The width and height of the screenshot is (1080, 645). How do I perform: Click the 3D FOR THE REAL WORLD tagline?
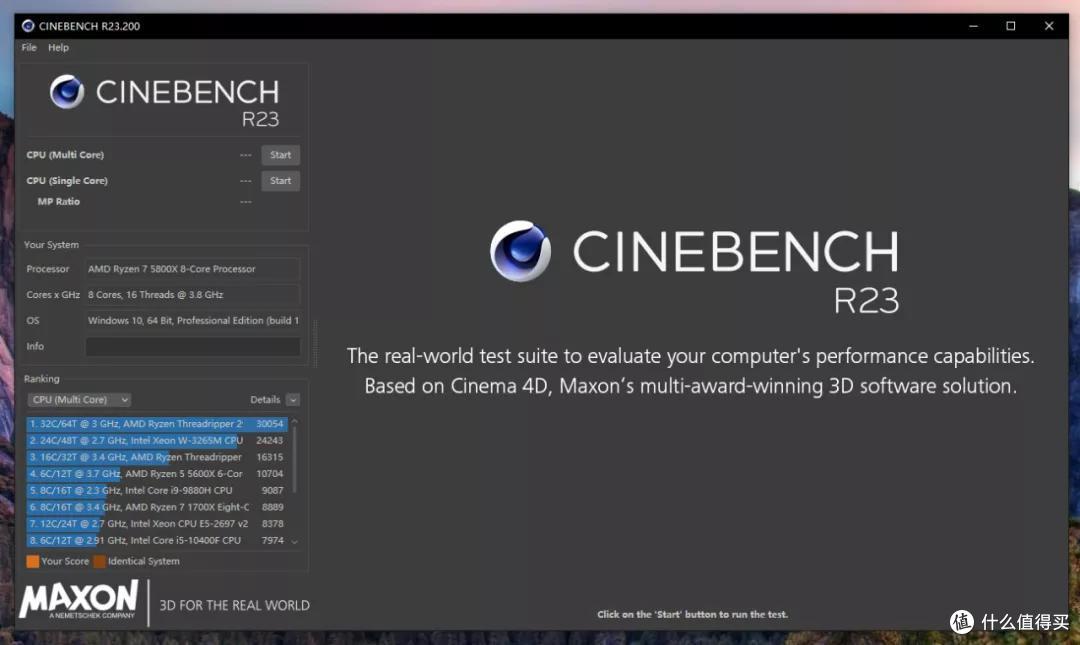[234, 606]
